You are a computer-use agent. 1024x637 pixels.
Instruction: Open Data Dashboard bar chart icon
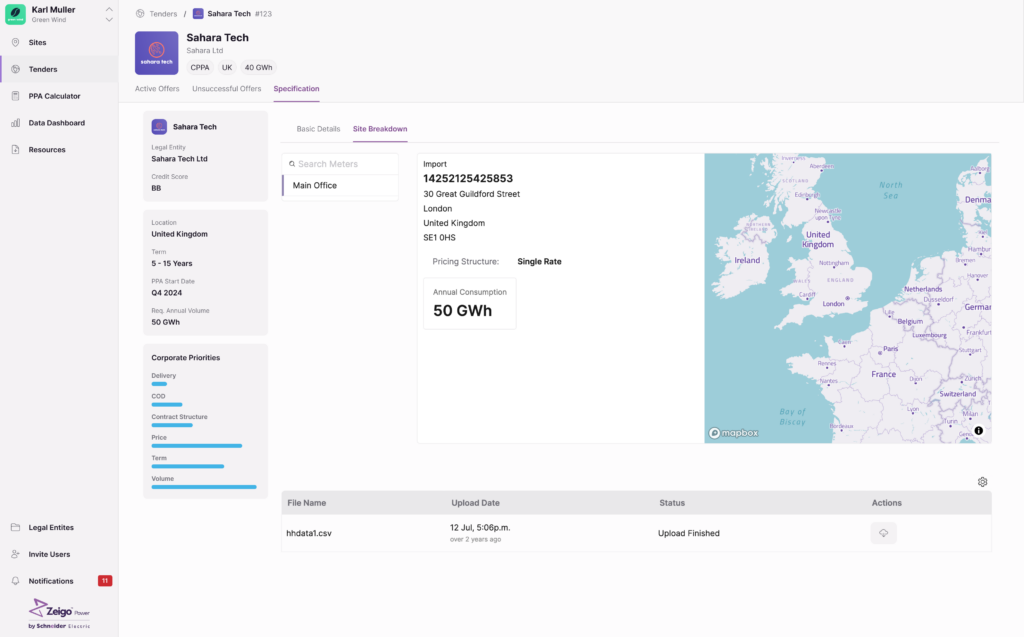point(16,123)
